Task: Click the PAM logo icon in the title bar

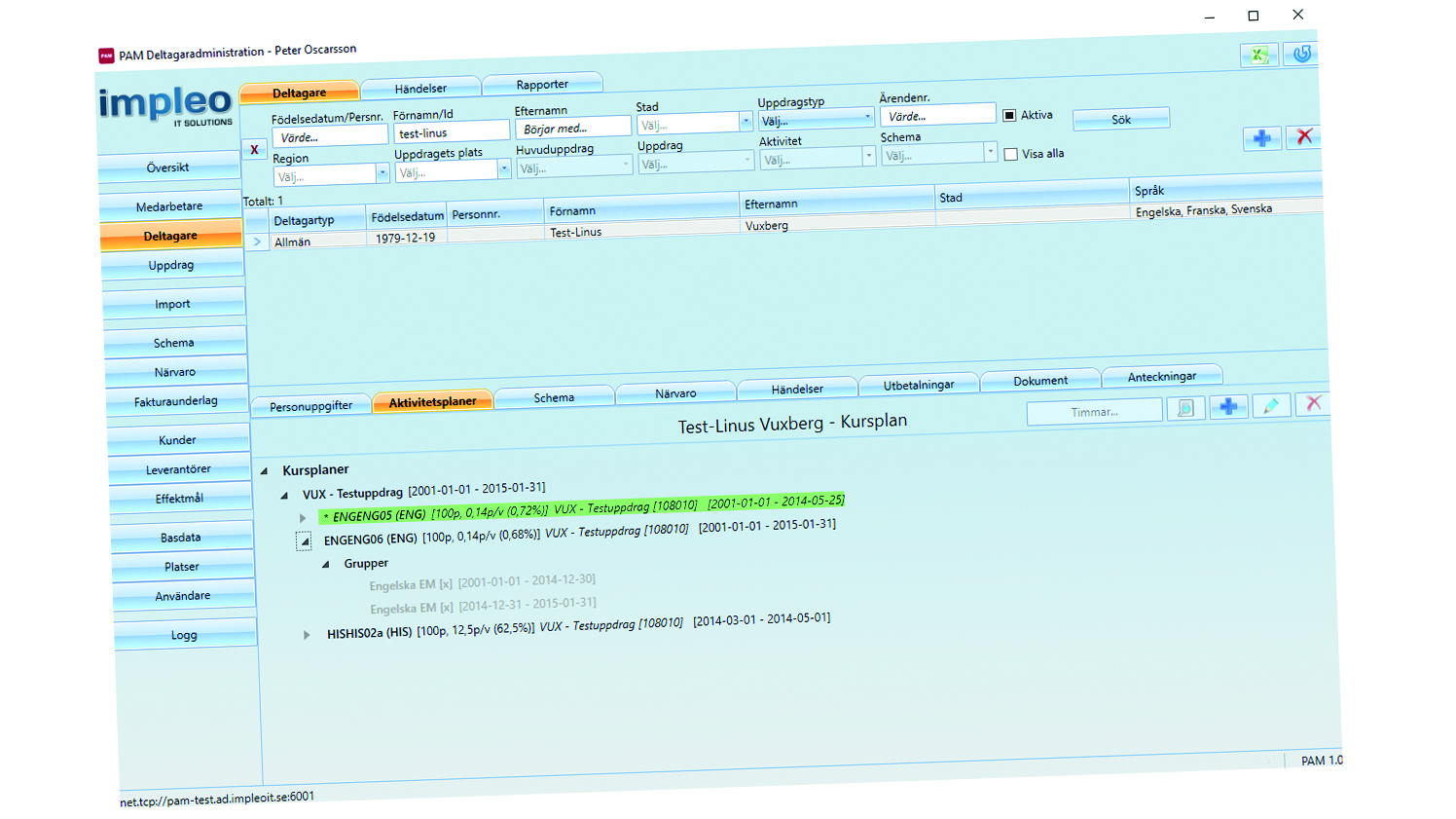Action: 107,56
